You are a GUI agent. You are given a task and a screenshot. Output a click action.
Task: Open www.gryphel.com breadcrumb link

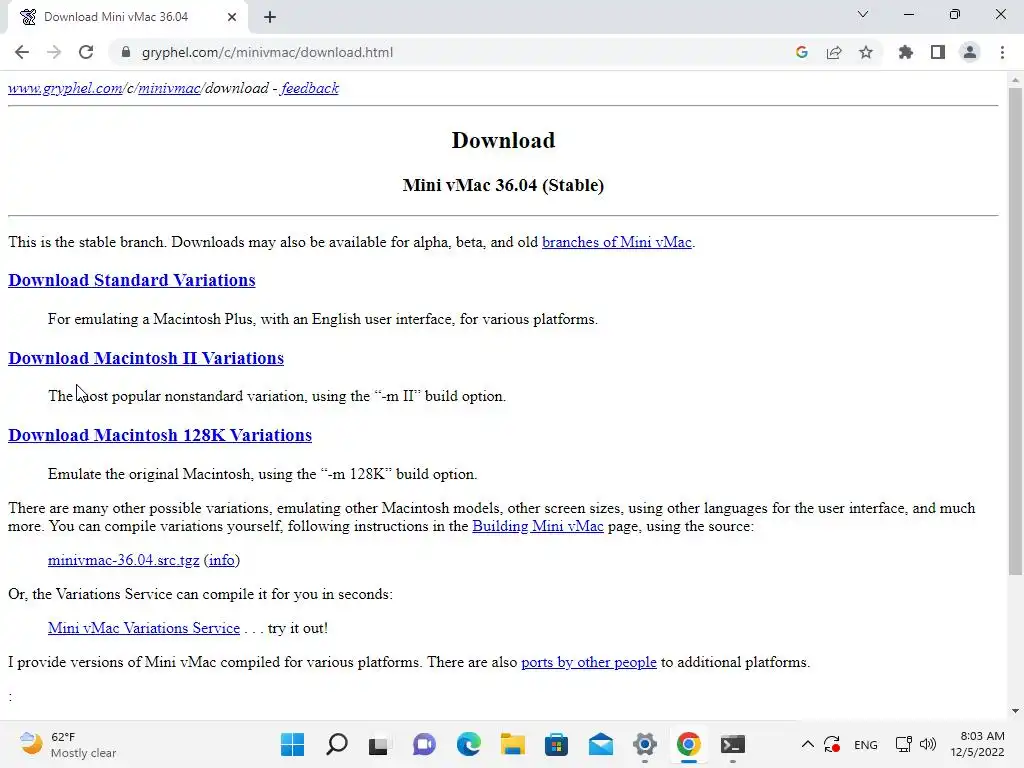pos(65,88)
